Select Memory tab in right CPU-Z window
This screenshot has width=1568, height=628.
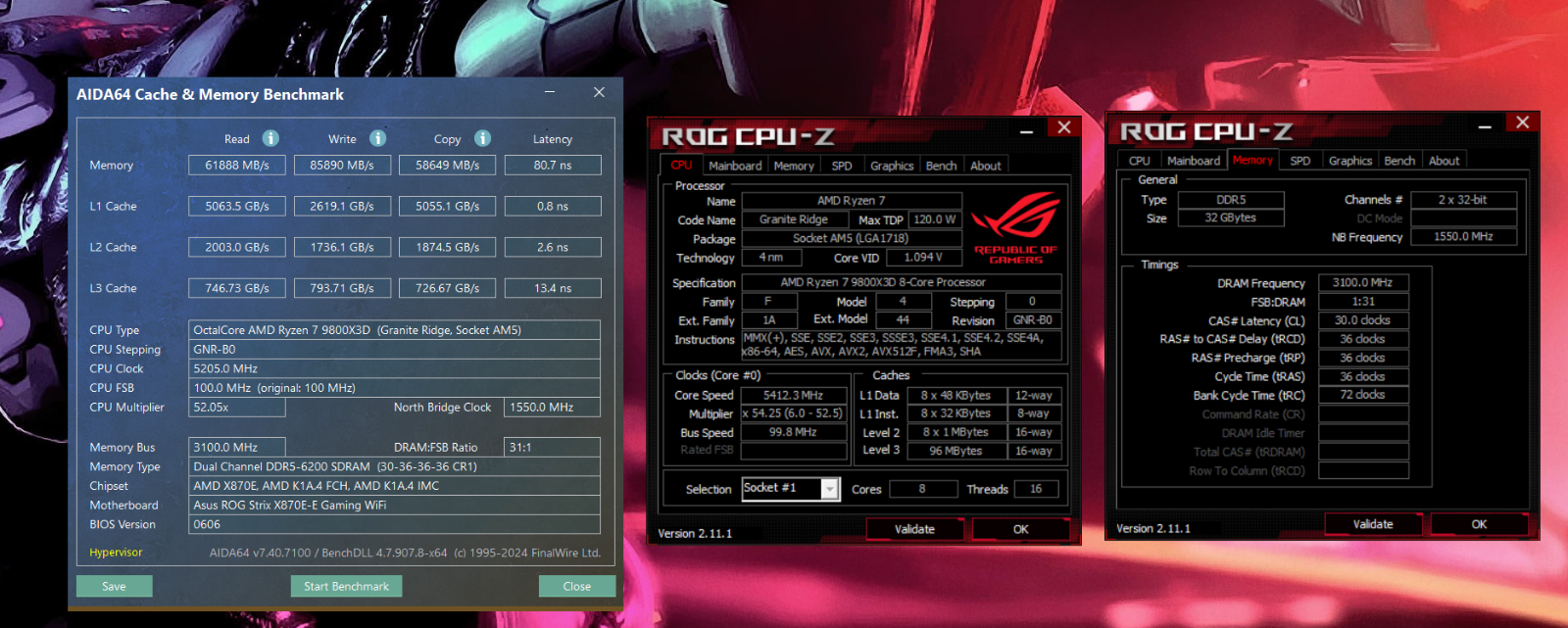1252,160
